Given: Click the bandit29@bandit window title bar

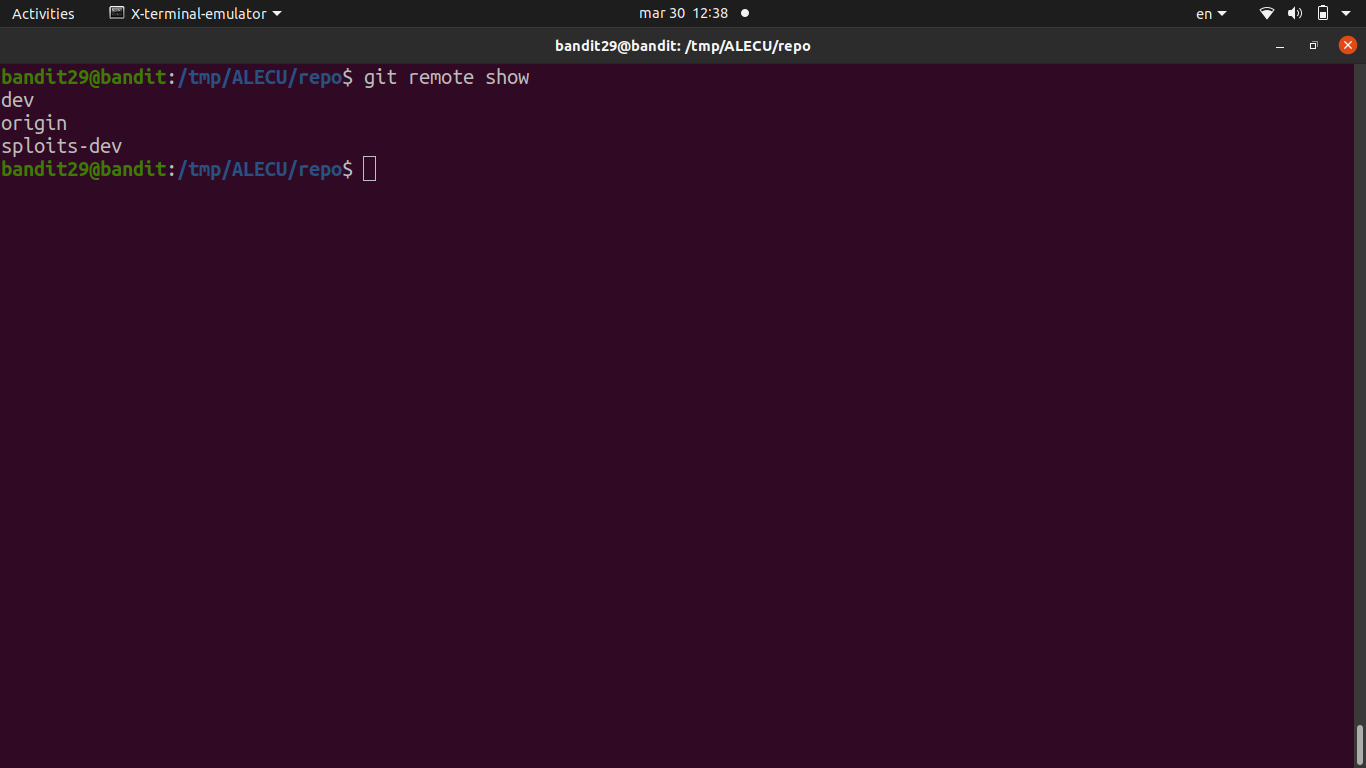Looking at the screenshot, I should click(683, 46).
